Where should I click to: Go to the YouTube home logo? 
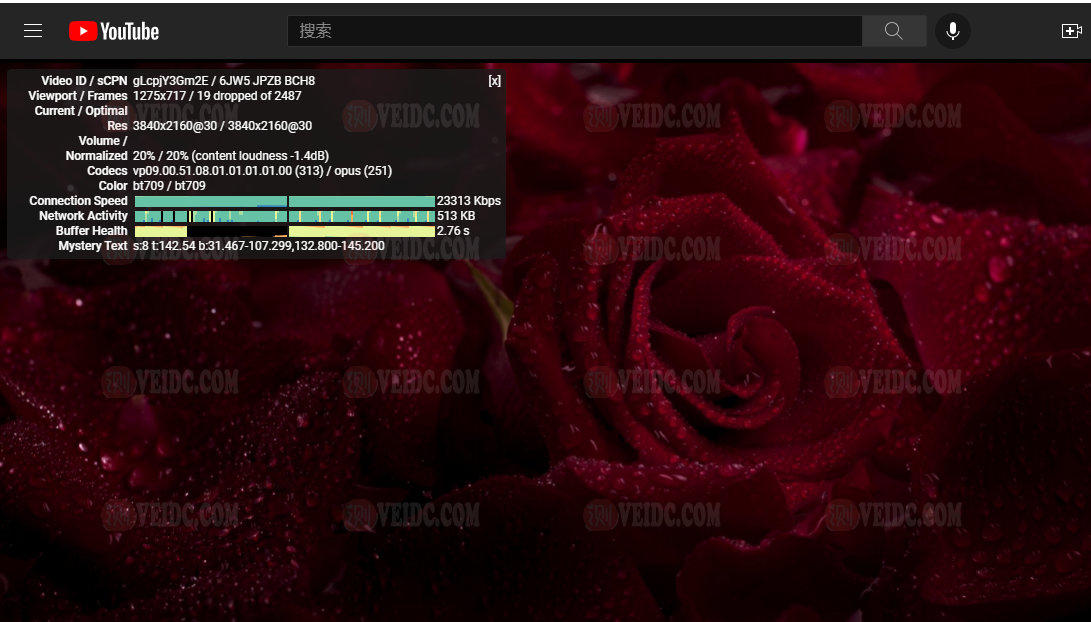pos(114,31)
